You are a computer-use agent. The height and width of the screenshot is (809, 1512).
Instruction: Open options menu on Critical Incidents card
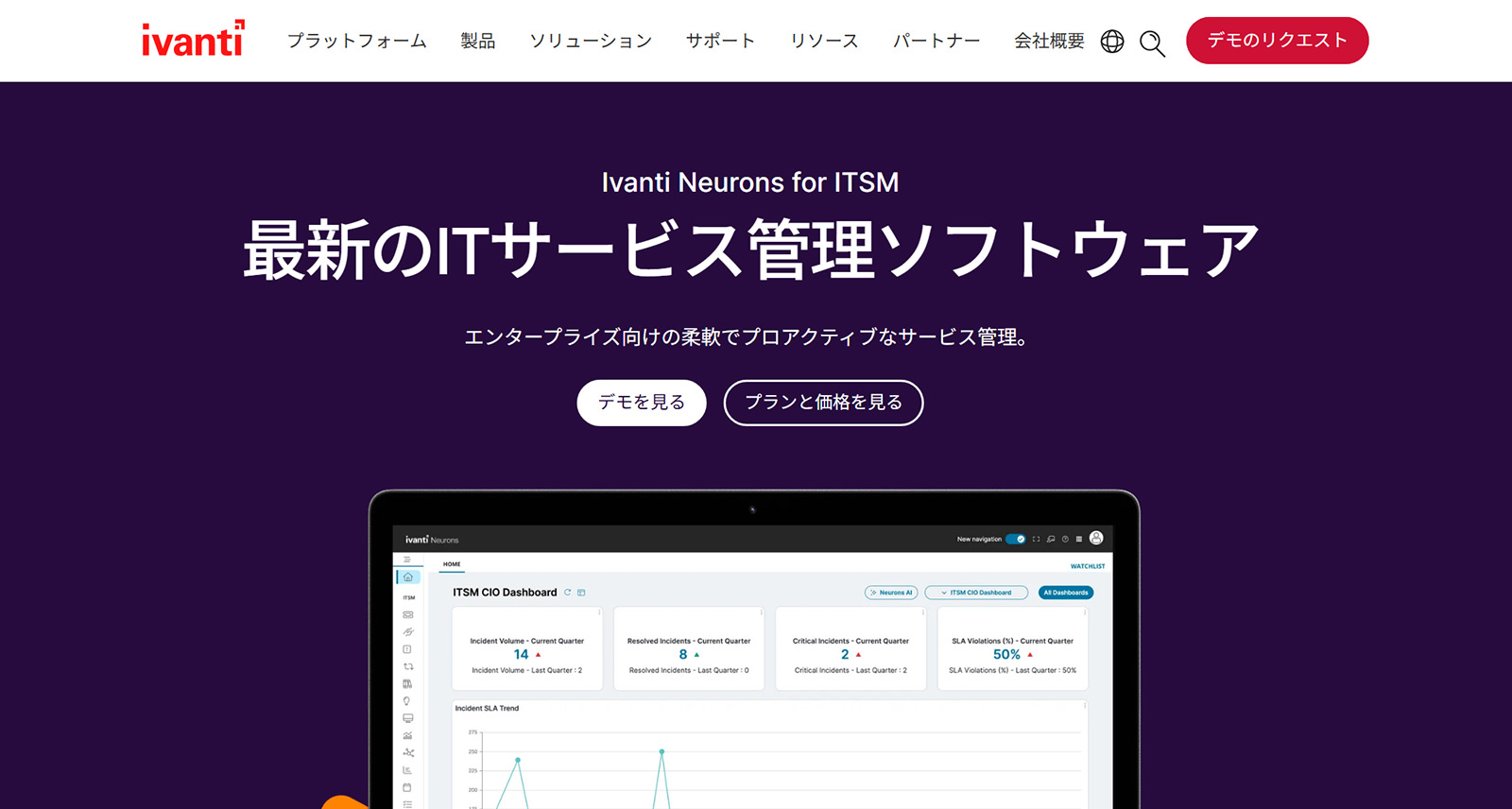(923, 612)
